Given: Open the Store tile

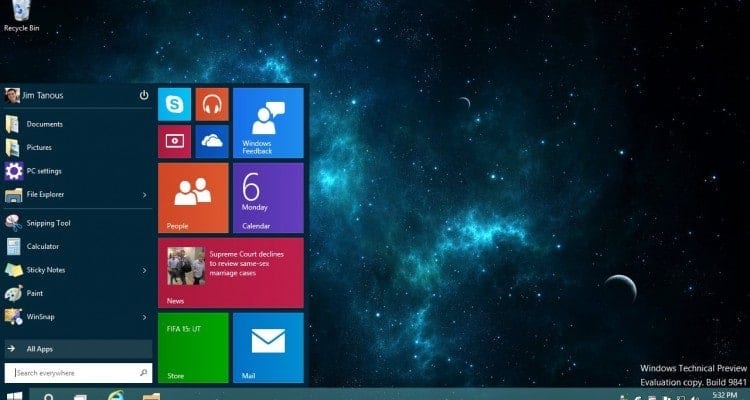Looking at the screenshot, I should (x=193, y=347).
